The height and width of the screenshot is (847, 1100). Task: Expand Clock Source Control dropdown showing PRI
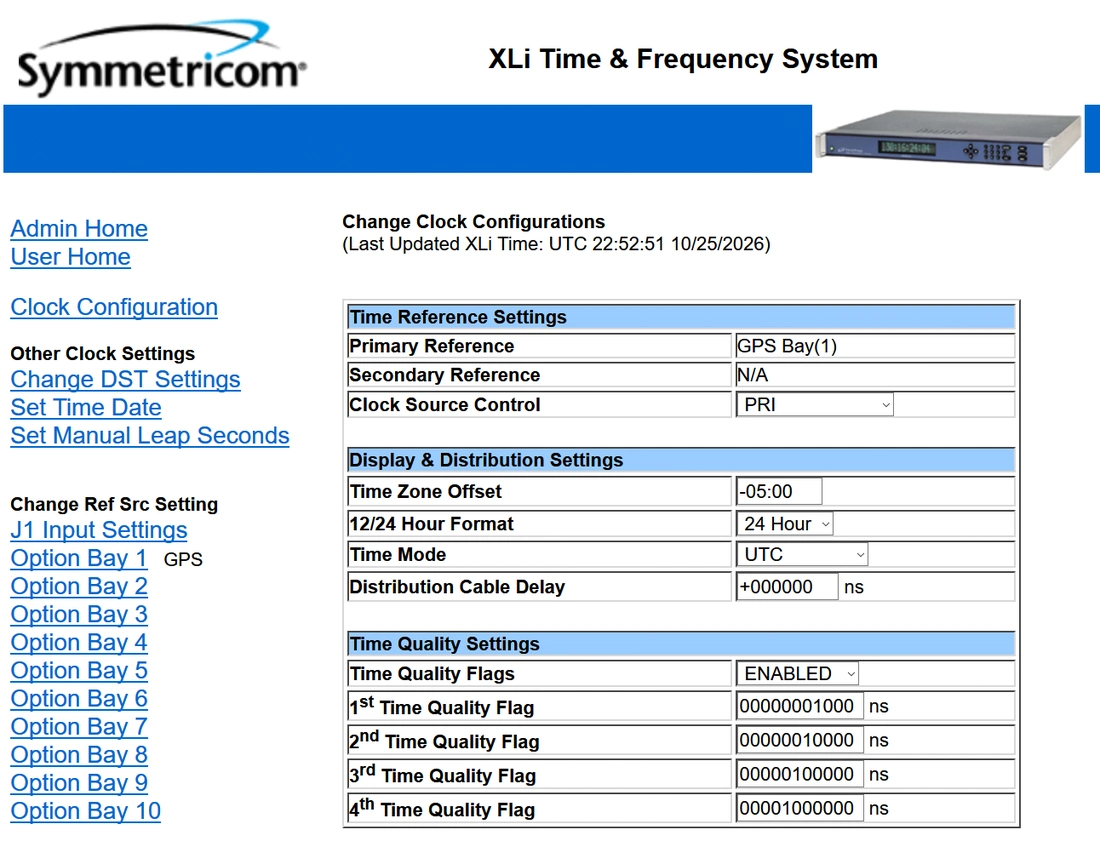(814, 405)
